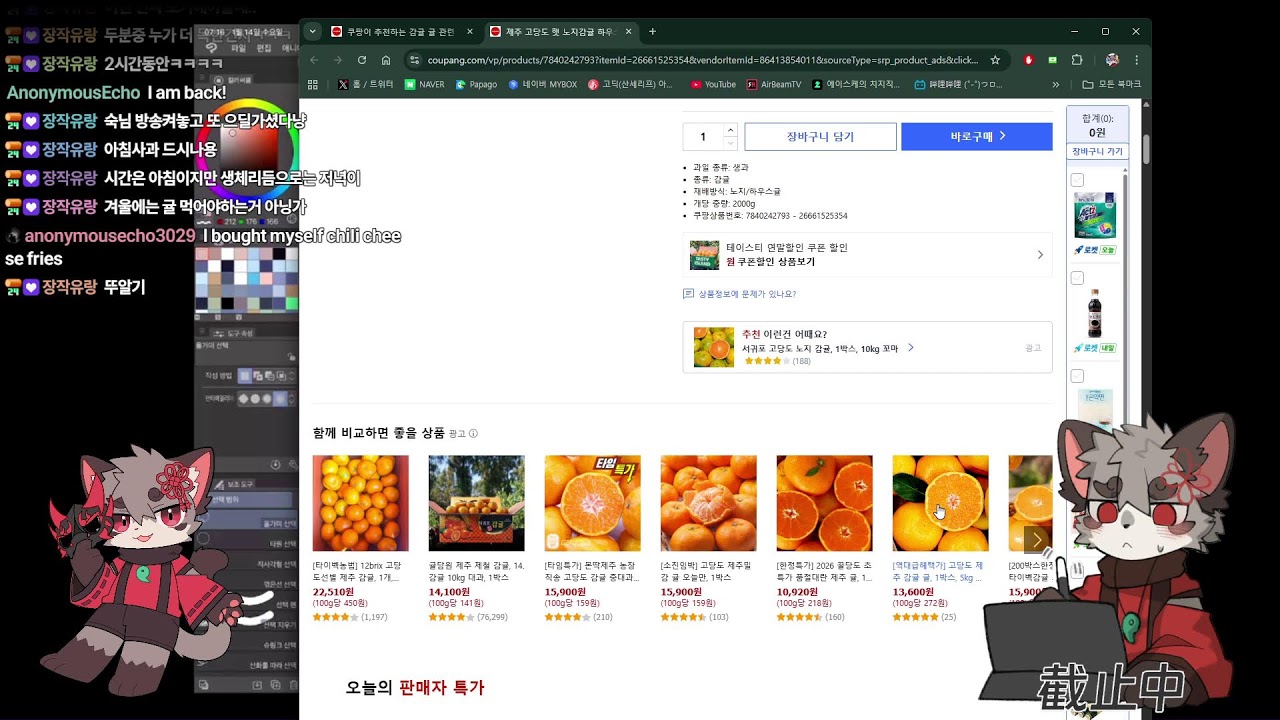Screen dimensions: 1280x720
Task: Click the report product info speech icon
Action: [x=688, y=294]
